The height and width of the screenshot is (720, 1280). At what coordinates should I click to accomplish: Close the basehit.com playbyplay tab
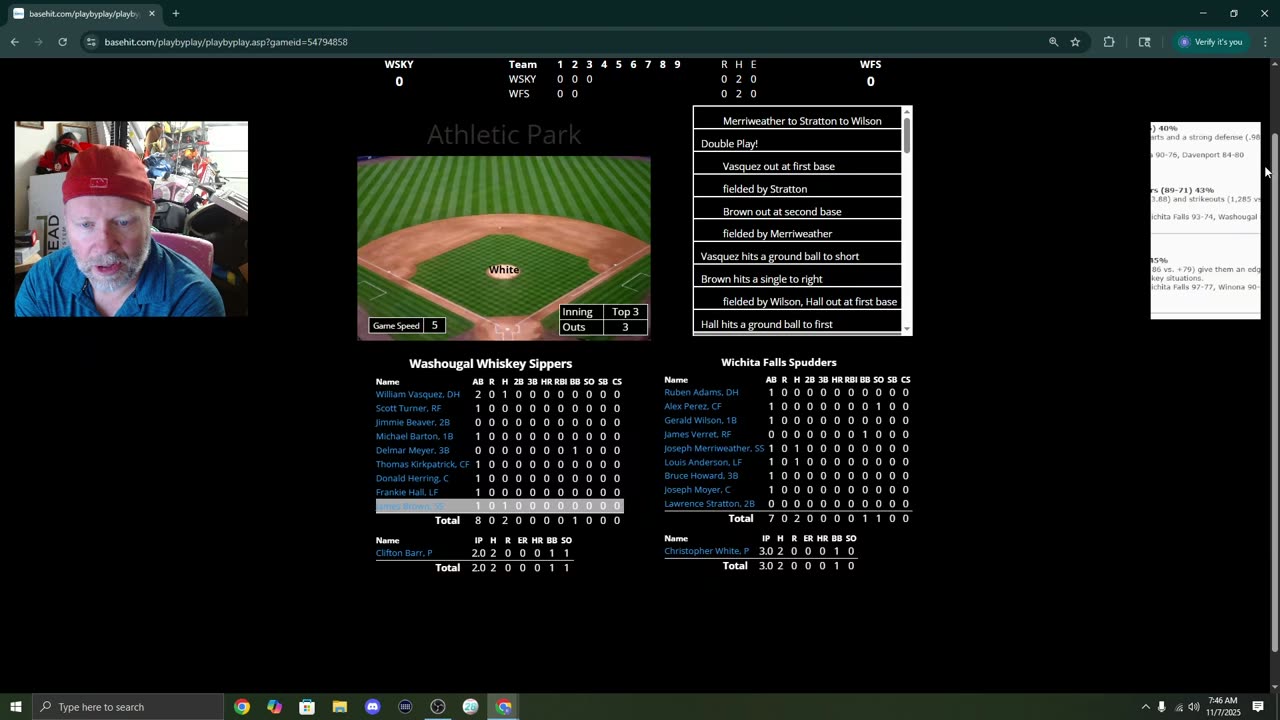pyautogui.click(x=152, y=14)
